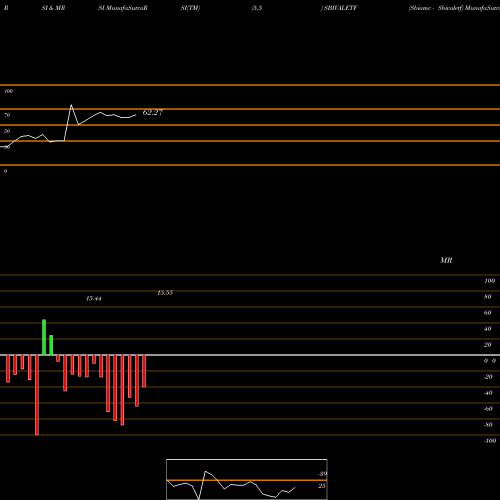Click the SBIVALETF symbol text in header
This screenshot has width=500, height=500.
pyautogui.click(x=340, y=8)
